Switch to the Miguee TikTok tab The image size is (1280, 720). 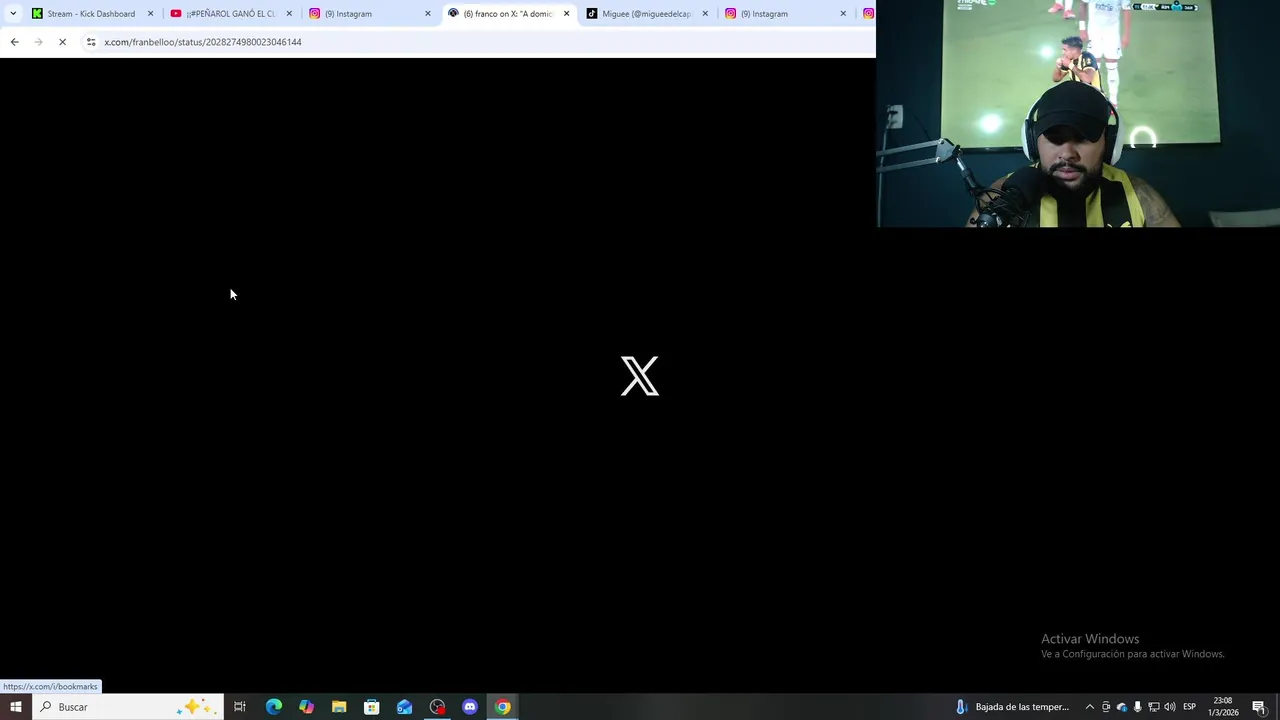pyautogui.click(x=647, y=14)
